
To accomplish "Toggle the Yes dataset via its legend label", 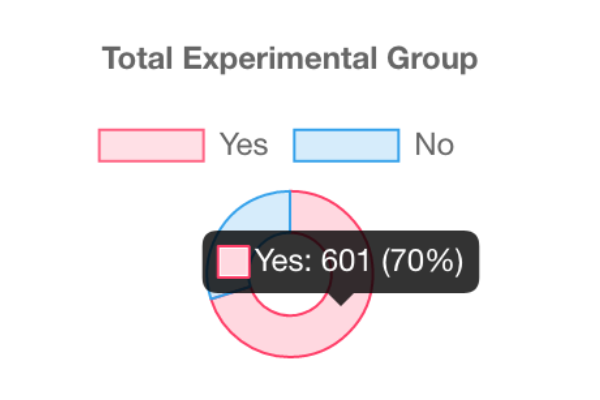I will coord(244,145).
